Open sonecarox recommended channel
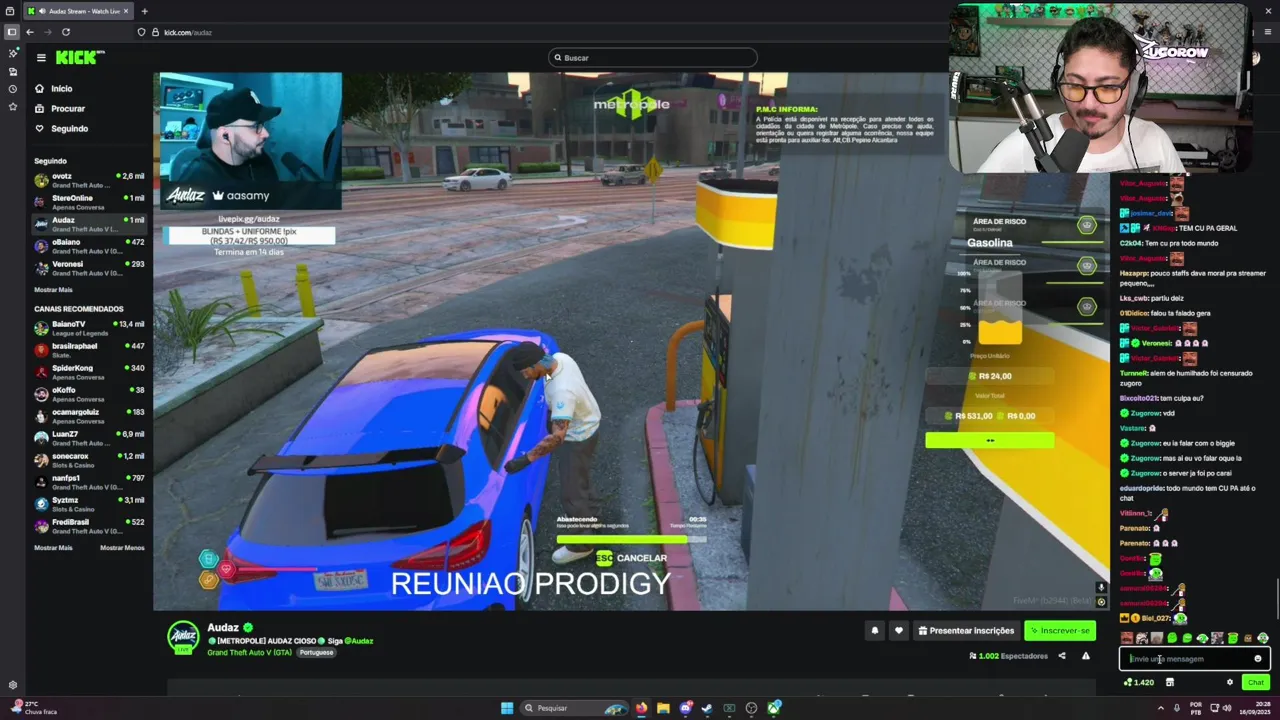Image resolution: width=1280 pixels, height=720 pixels. tap(88, 460)
